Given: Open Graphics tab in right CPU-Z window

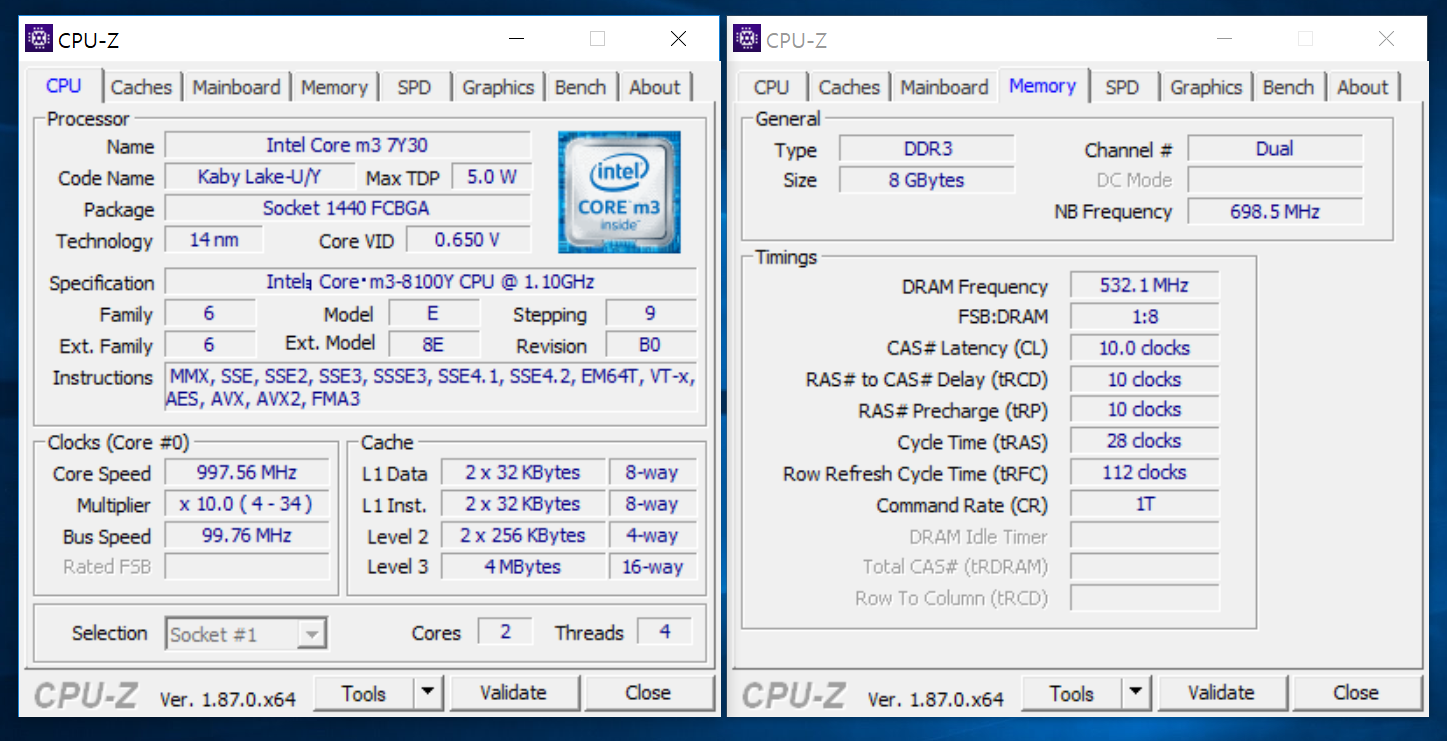Looking at the screenshot, I should point(1205,87).
